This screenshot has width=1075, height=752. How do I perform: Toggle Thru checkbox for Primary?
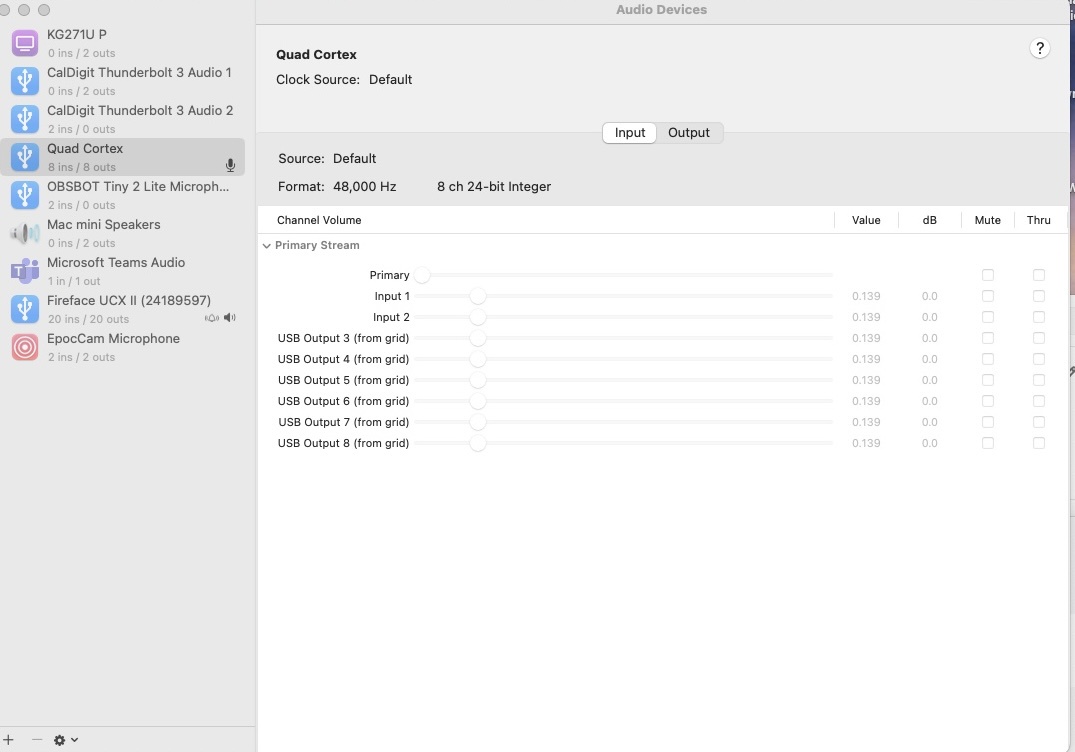pos(1039,275)
